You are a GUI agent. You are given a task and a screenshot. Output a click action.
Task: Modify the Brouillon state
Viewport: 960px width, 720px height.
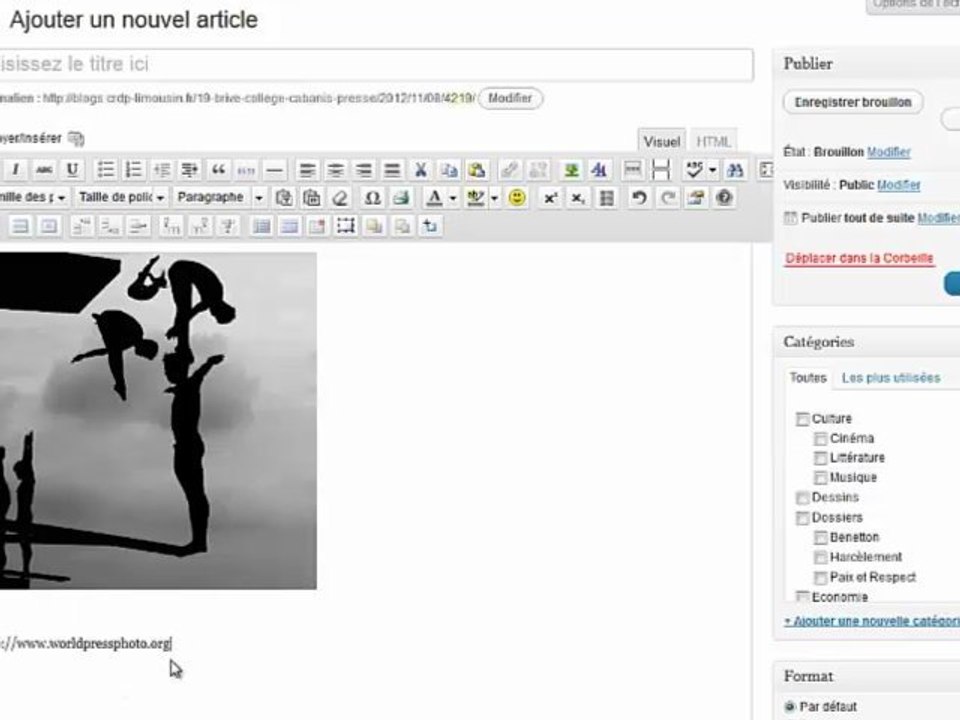tap(889, 152)
